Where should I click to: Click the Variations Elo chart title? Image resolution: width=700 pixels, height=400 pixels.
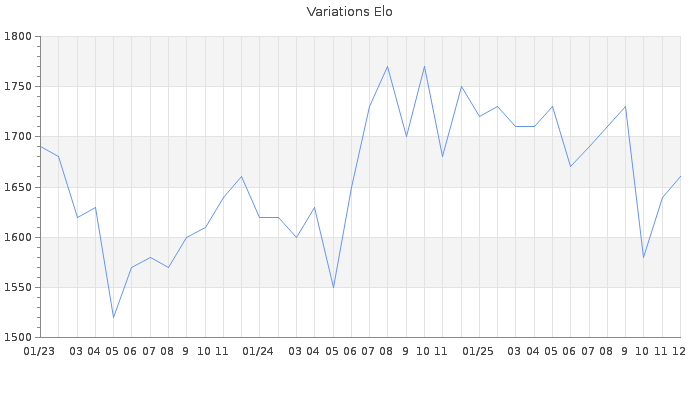point(349,12)
